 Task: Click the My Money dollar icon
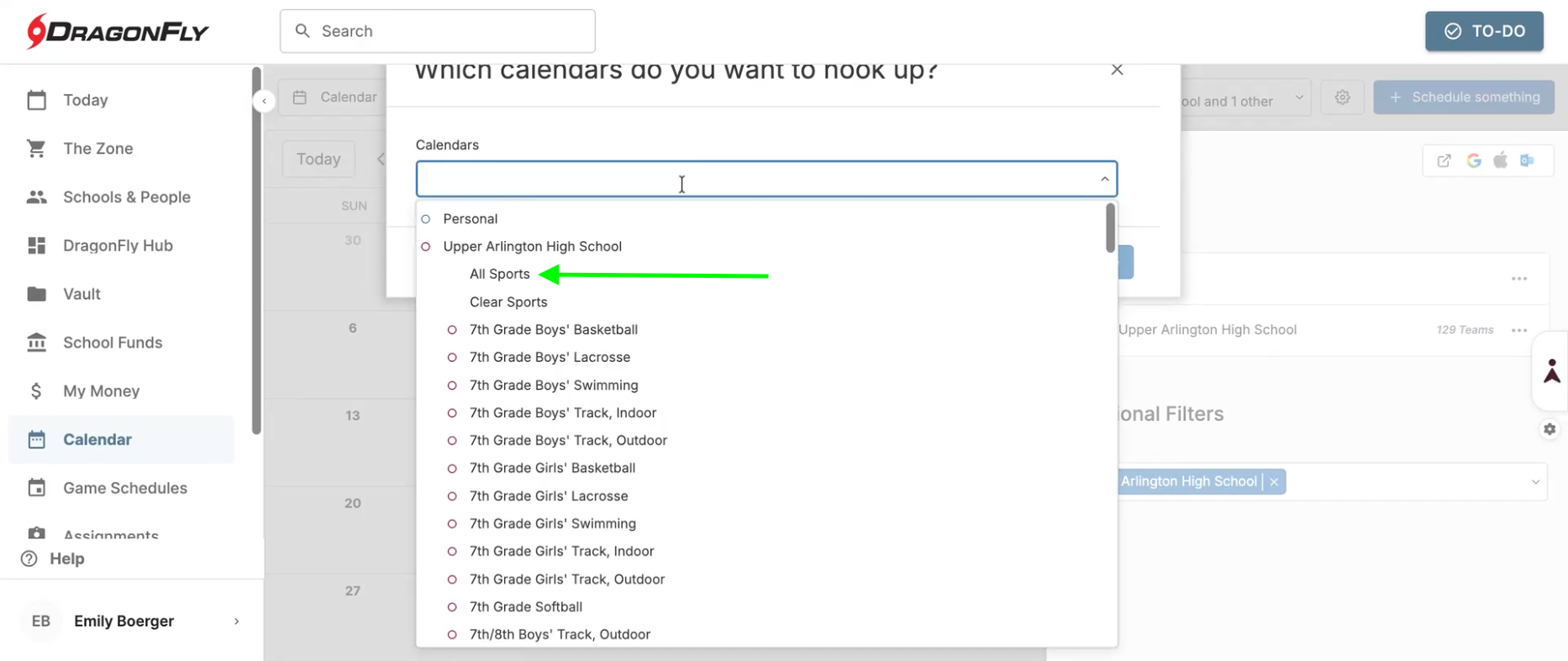click(x=36, y=391)
